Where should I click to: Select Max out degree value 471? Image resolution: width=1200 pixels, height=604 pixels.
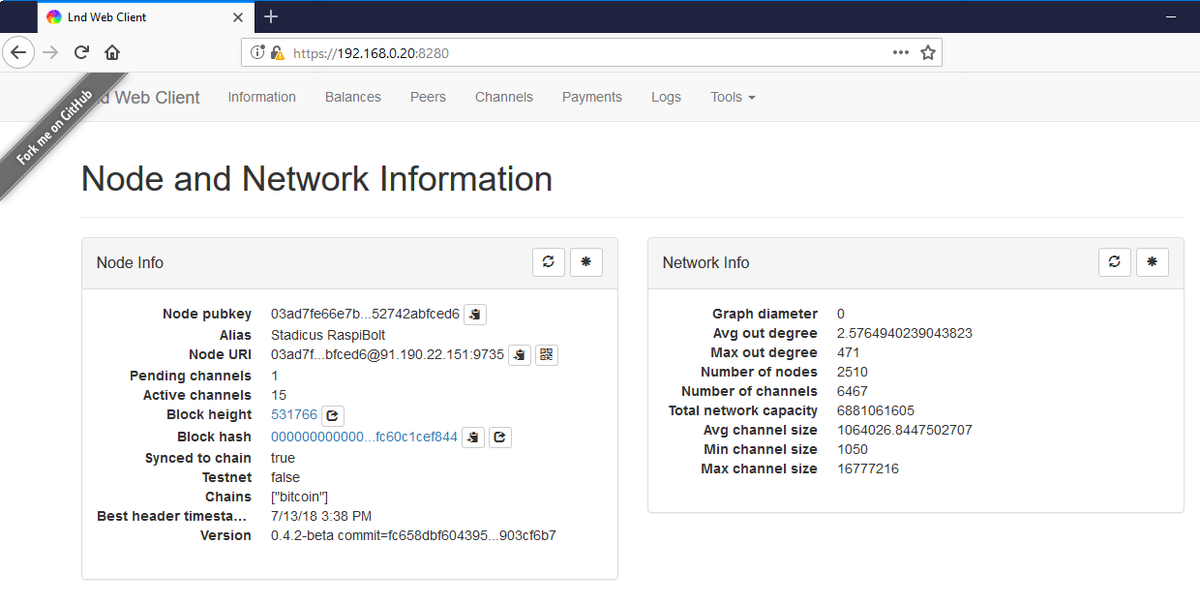pyautogui.click(x=849, y=352)
